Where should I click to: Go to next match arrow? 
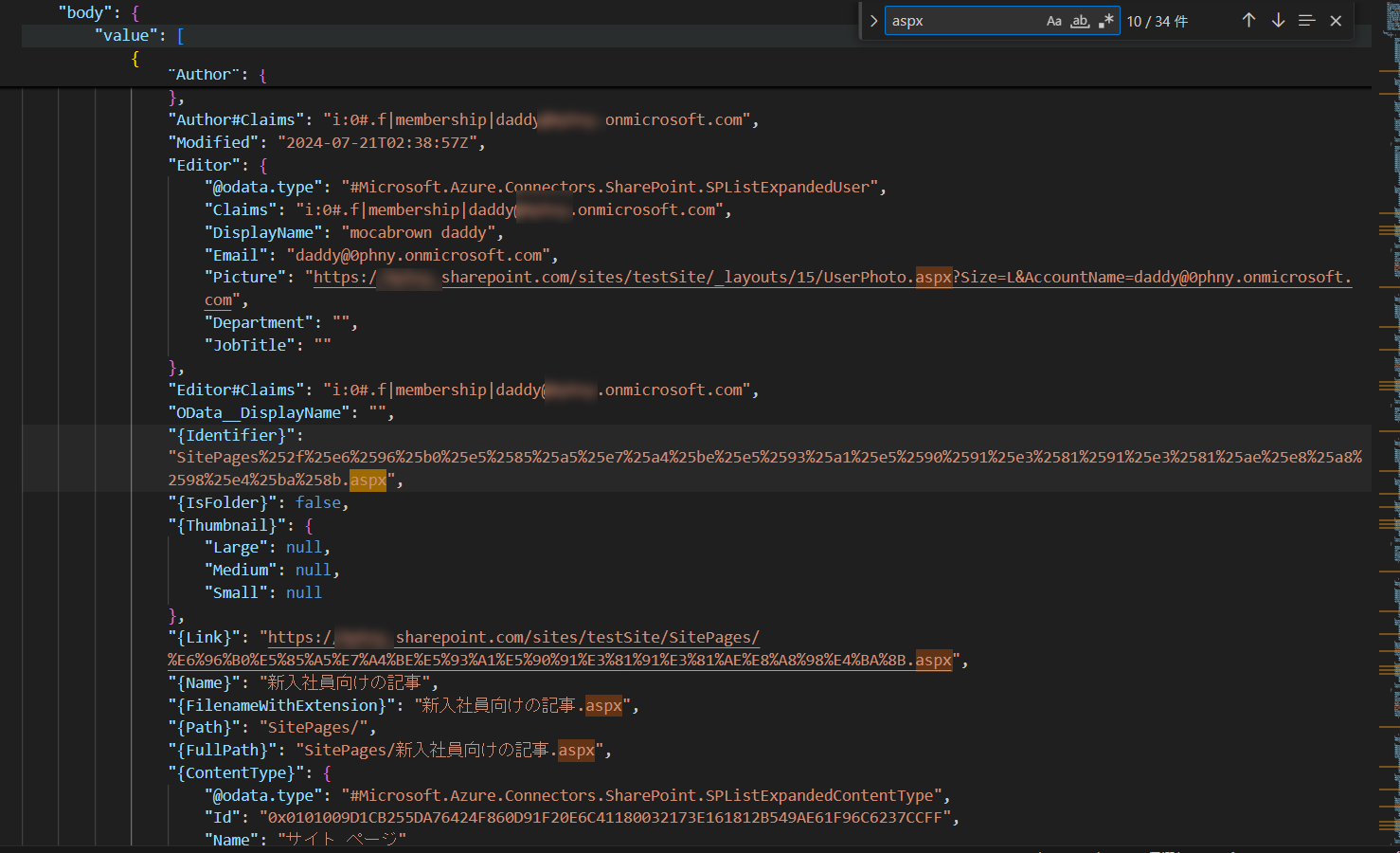coord(1278,21)
